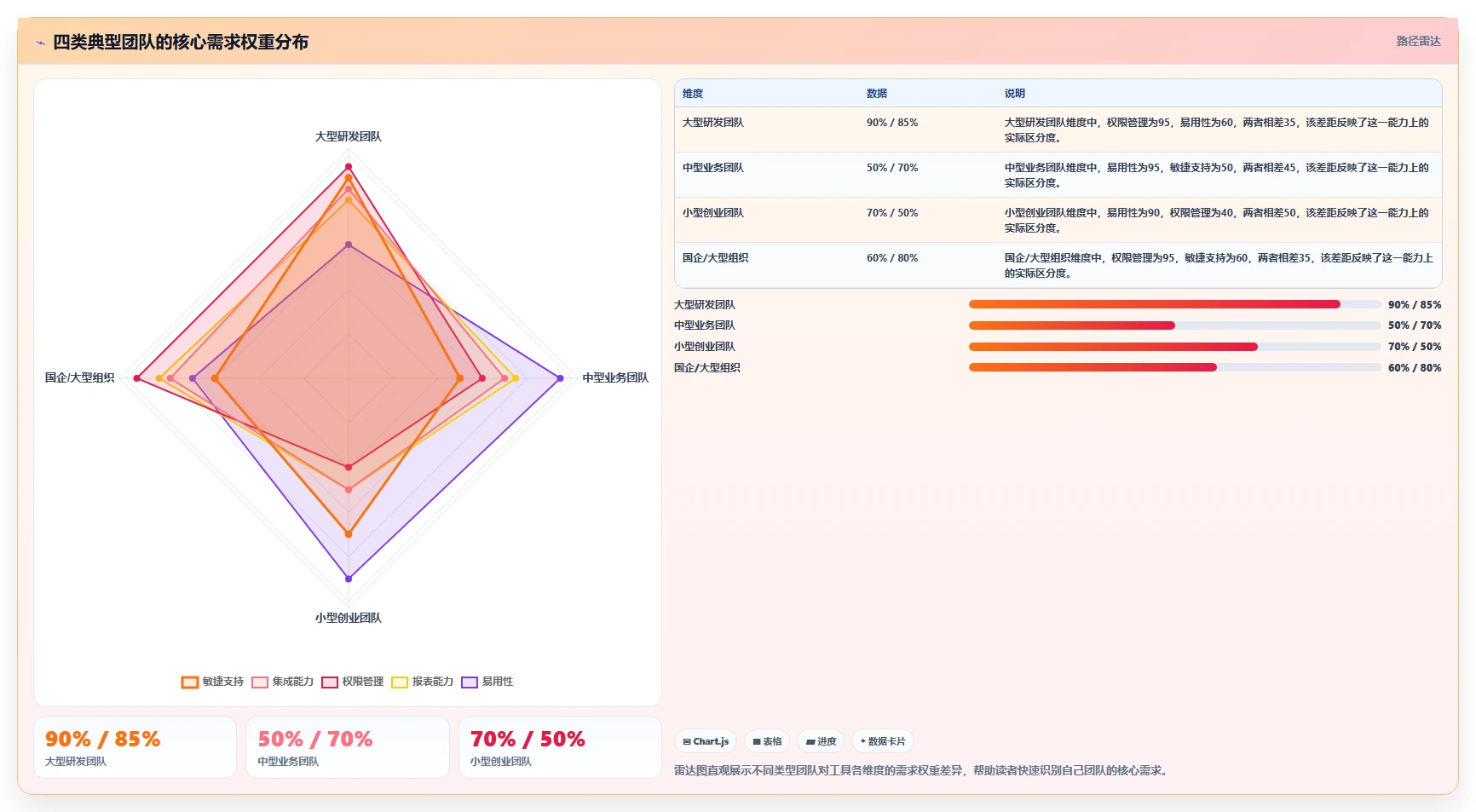
Task: Toggle the 敏捷支持 legend series
Action: click(x=213, y=682)
